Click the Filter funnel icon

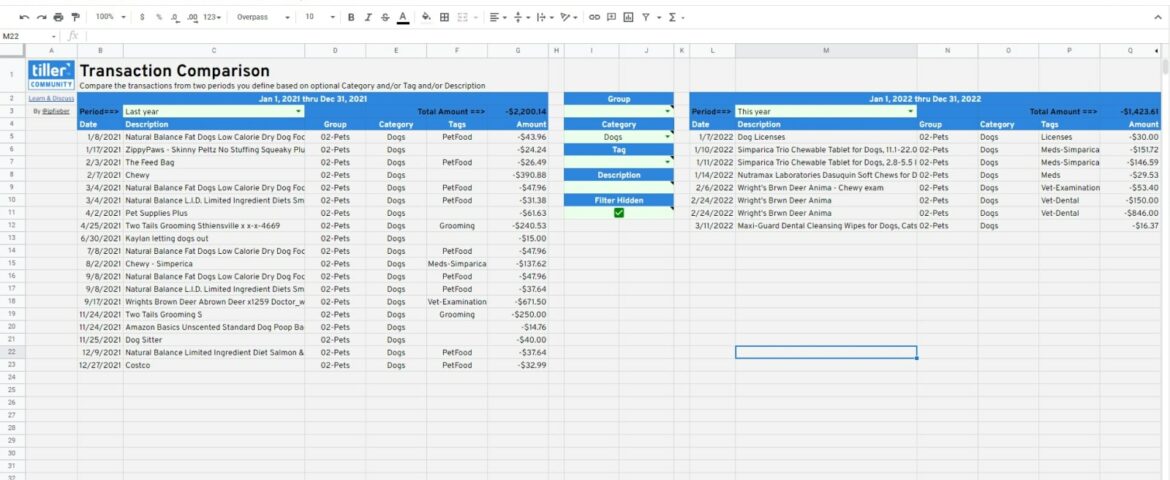tap(645, 16)
